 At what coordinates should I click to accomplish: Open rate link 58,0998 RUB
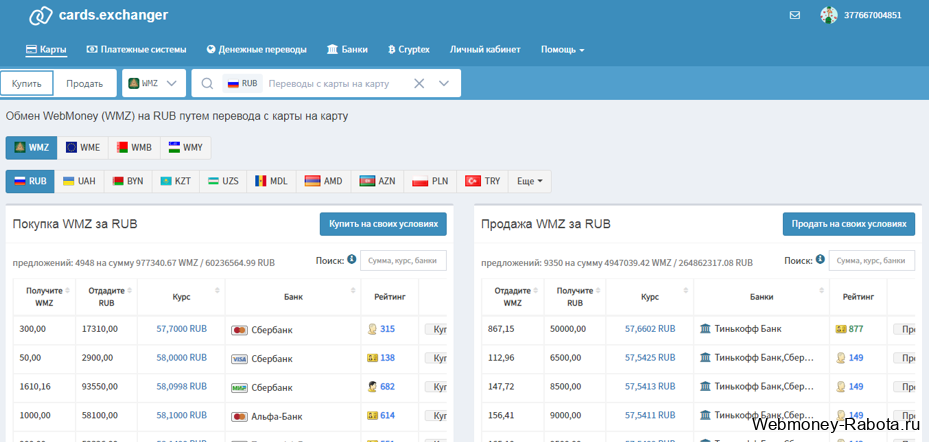(x=181, y=386)
